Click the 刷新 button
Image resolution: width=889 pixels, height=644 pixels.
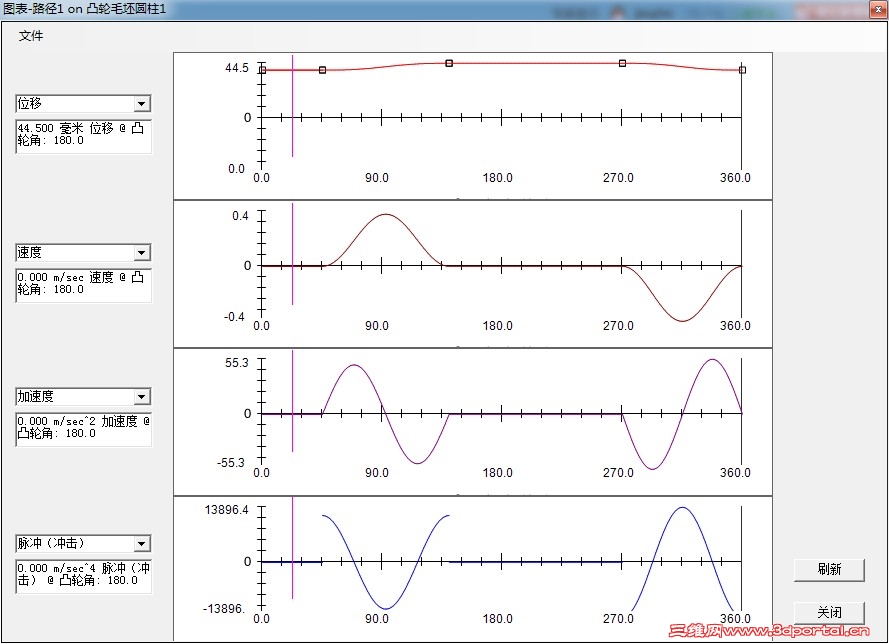pos(829,569)
